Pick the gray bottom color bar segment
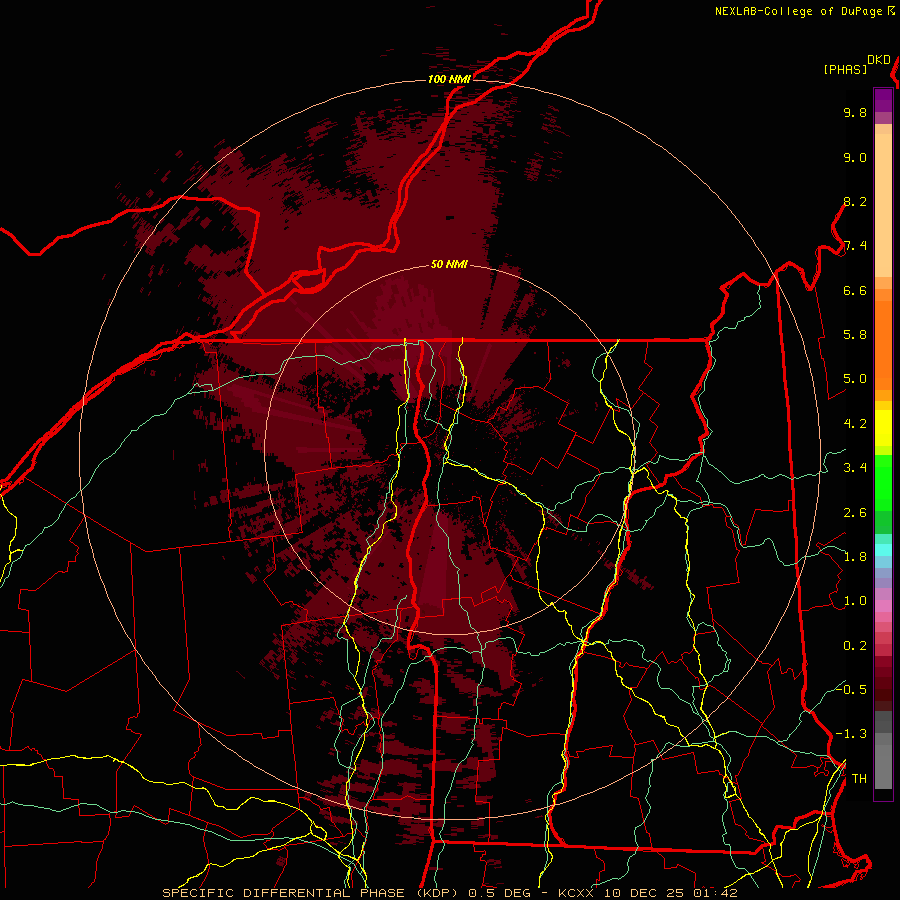Image resolution: width=900 pixels, height=900 pixels. (x=883, y=766)
